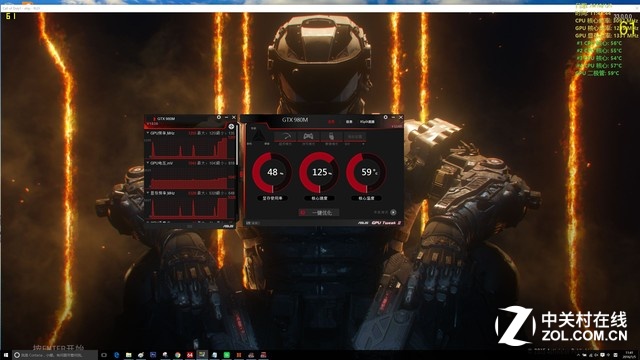Minimize the GPU Tweak main window
The image size is (640, 360).
[393, 117]
